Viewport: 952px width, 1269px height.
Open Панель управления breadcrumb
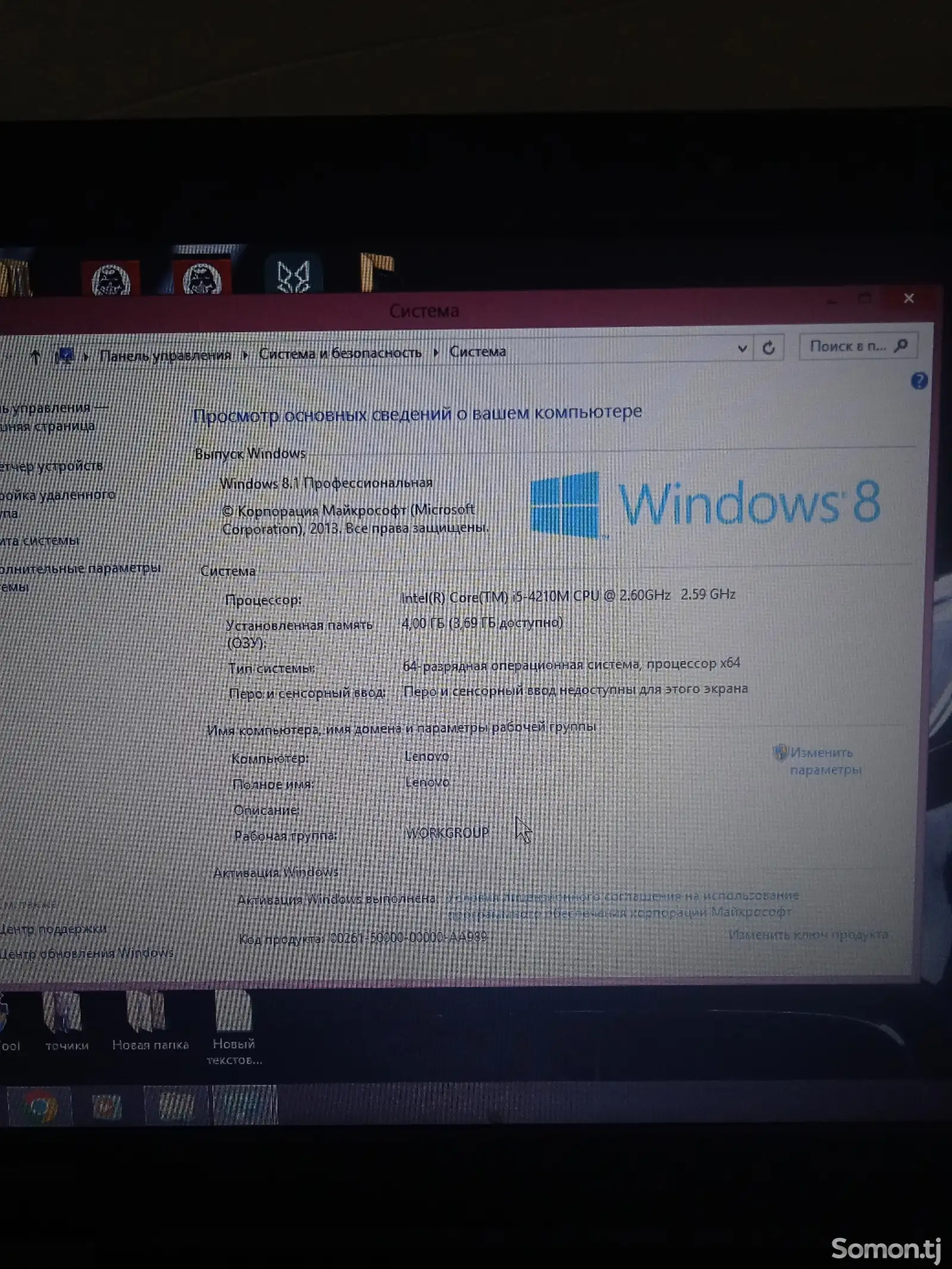click(x=165, y=356)
